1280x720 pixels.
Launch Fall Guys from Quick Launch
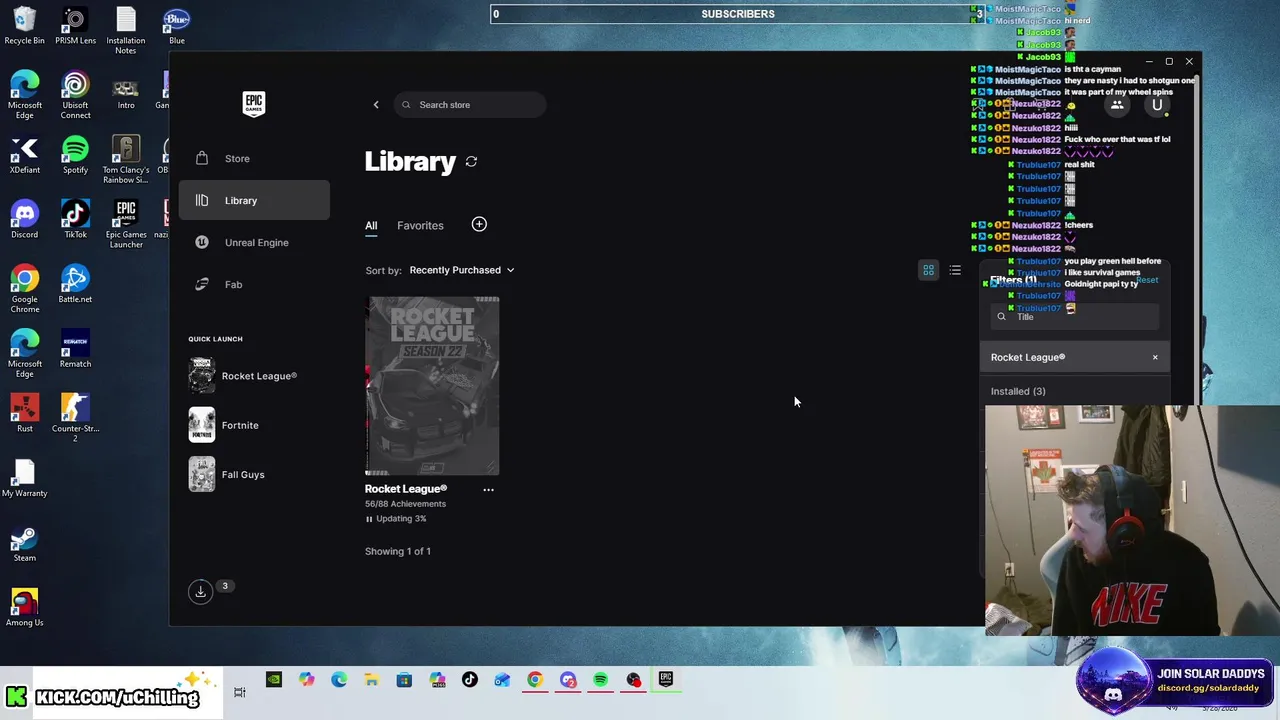227,474
